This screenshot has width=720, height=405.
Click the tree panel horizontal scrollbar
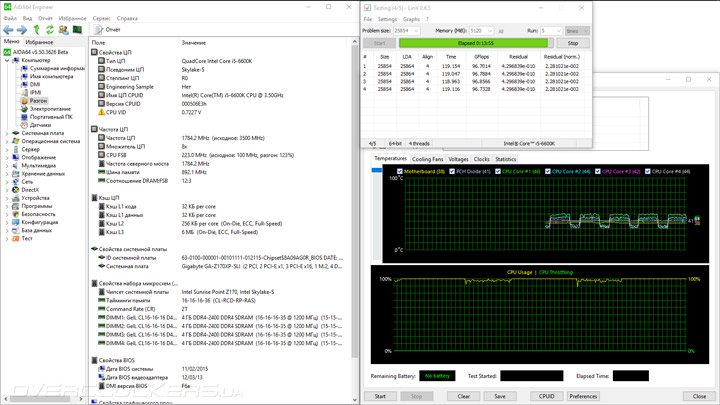(43, 399)
